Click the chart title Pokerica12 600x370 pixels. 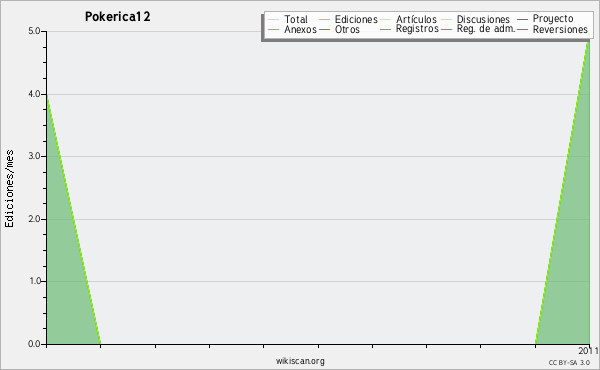coord(117,17)
